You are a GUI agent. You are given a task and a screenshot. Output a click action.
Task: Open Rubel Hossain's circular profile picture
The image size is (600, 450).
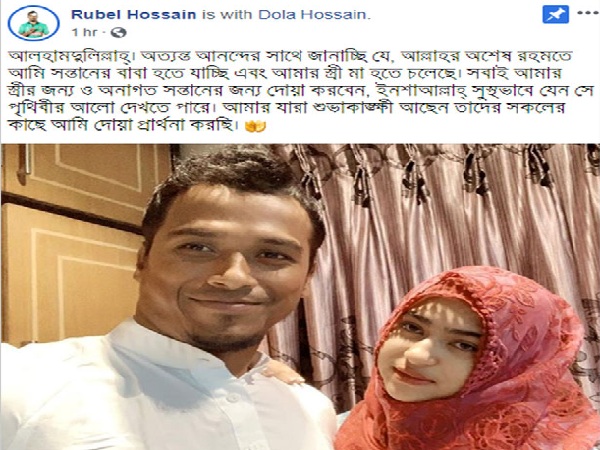point(34,23)
